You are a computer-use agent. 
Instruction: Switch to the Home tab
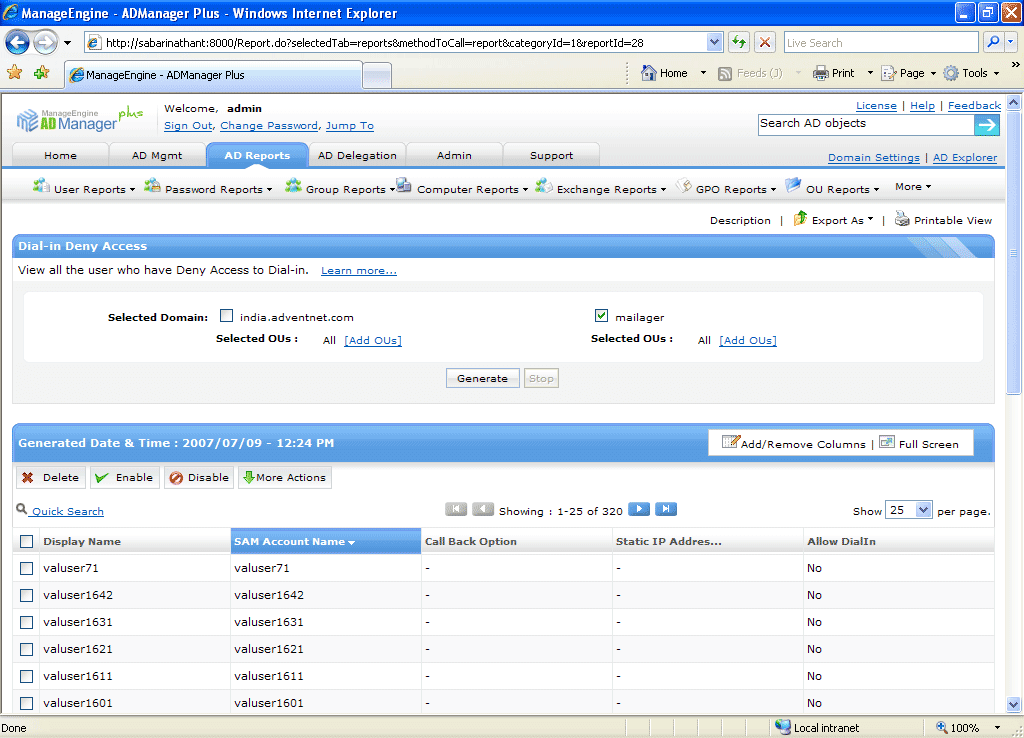click(x=60, y=155)
